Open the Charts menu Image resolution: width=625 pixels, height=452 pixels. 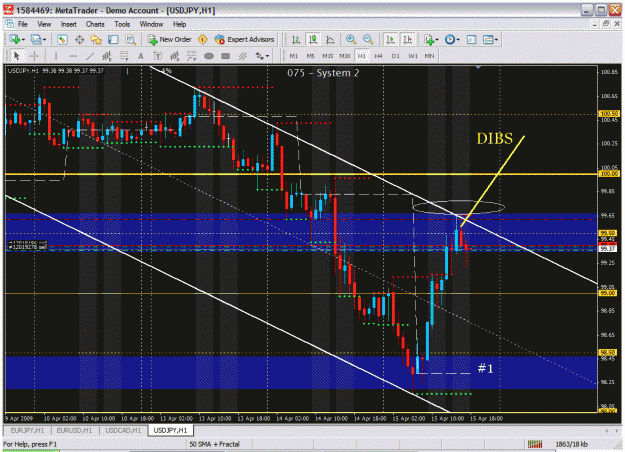pos(95,24)
